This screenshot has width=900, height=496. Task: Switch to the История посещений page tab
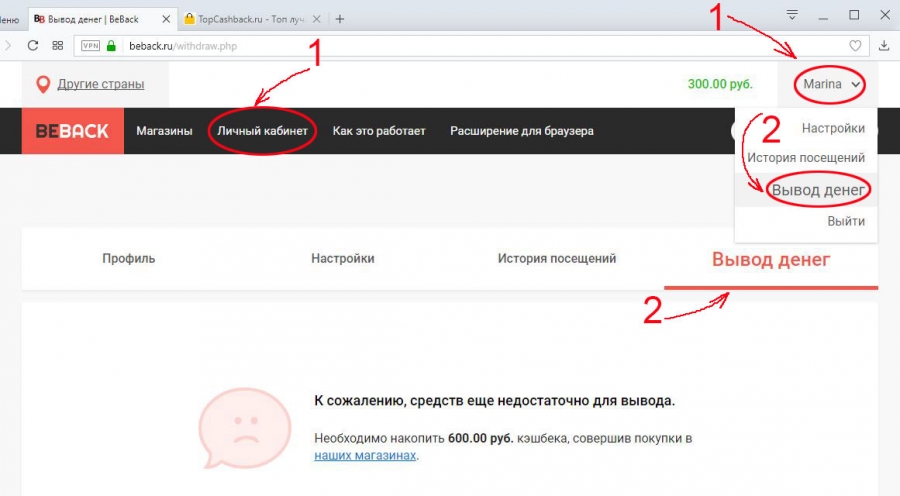point(557,258)
